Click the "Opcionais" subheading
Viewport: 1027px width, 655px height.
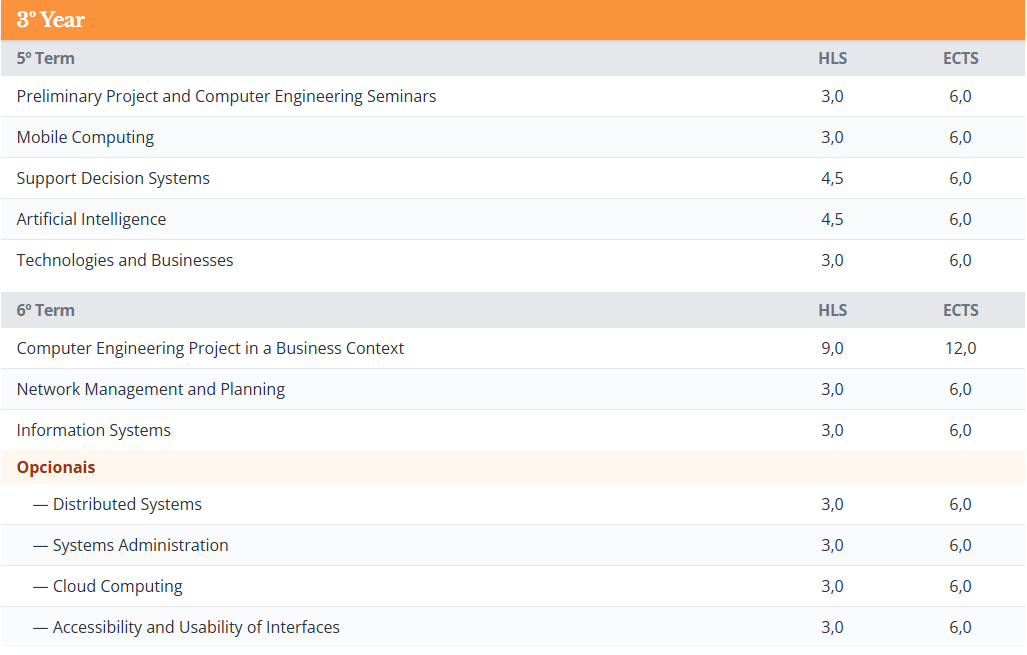56,468
